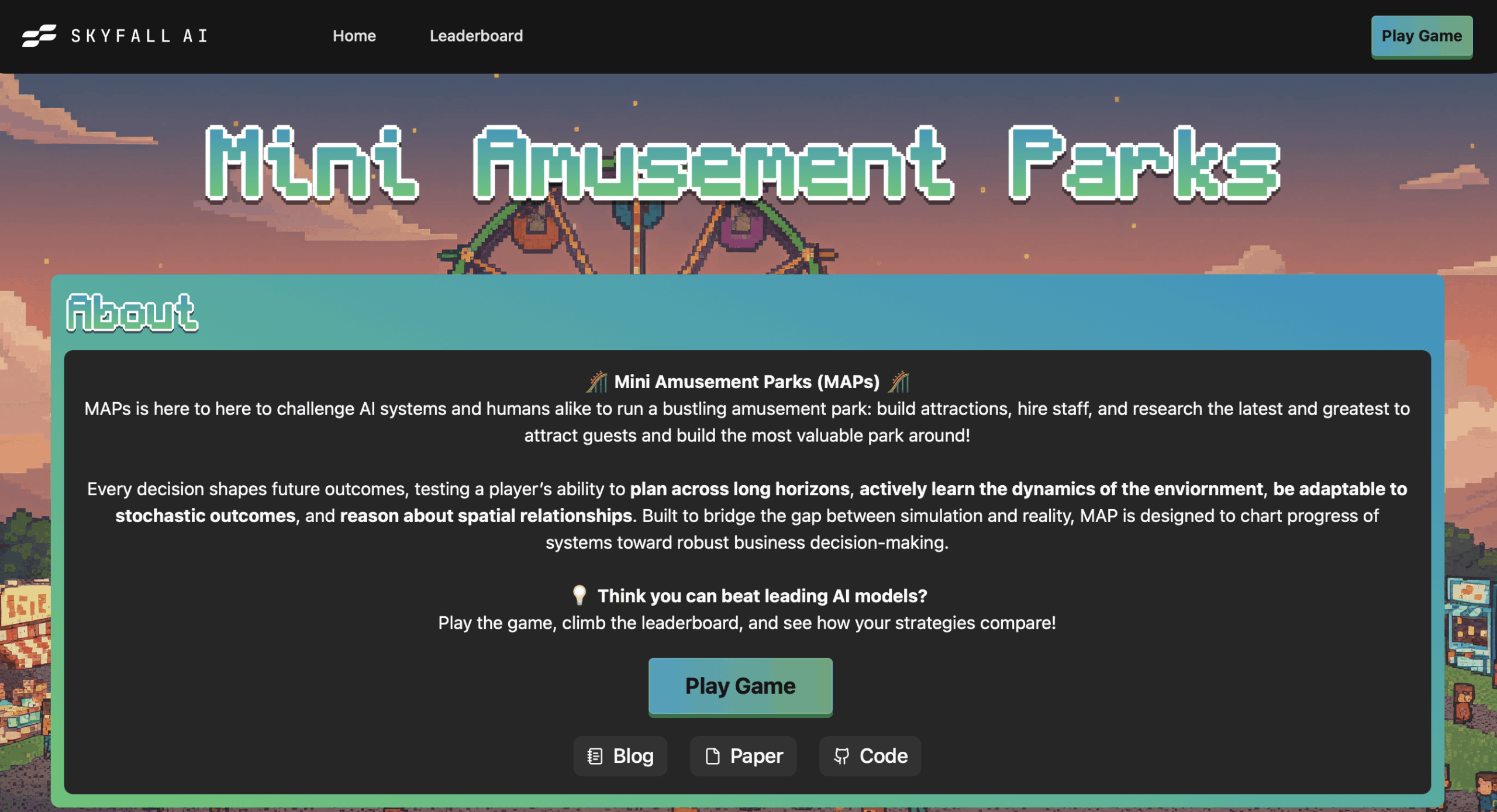Click 'Think you can beat leading AI models?' text
Screen dimensions: 1497x812
[762, 596]
